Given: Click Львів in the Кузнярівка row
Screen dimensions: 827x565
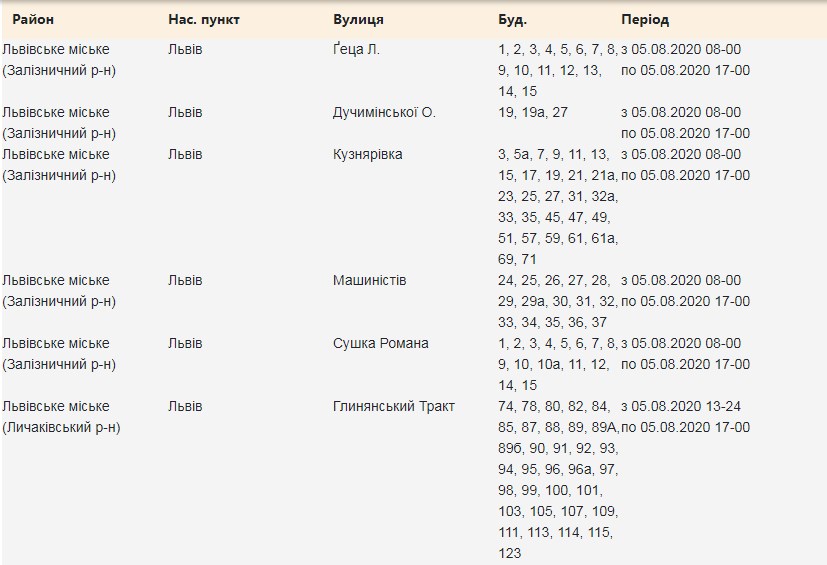Looking at the screenshot, I should pyautogui.click(x=185, y=154).
